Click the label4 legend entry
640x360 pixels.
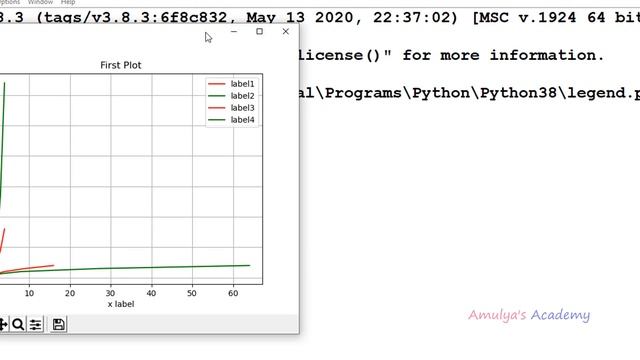pos(242,120)
